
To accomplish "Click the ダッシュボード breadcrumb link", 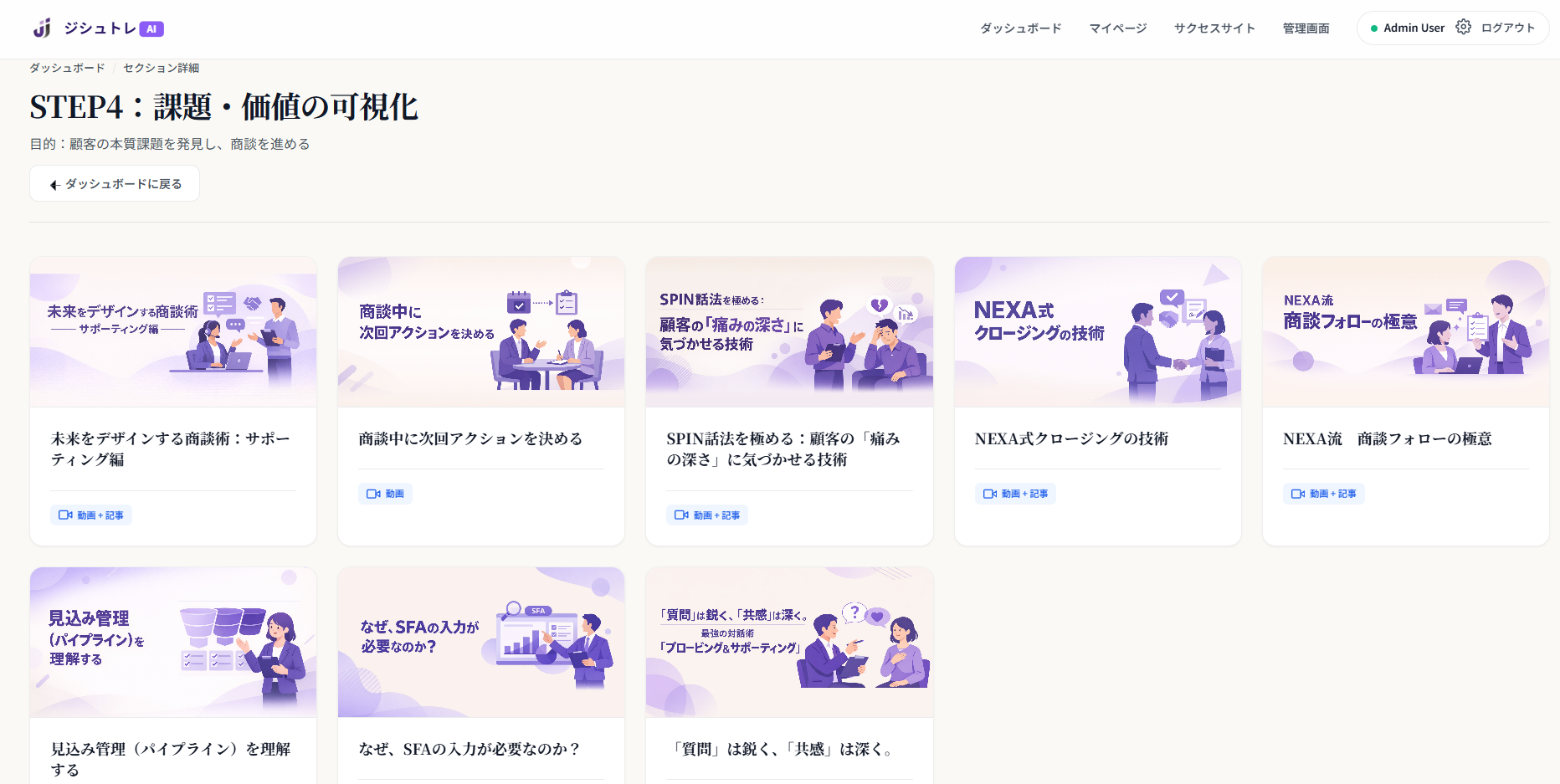I will pyautogui.click(x=67, y=68).
